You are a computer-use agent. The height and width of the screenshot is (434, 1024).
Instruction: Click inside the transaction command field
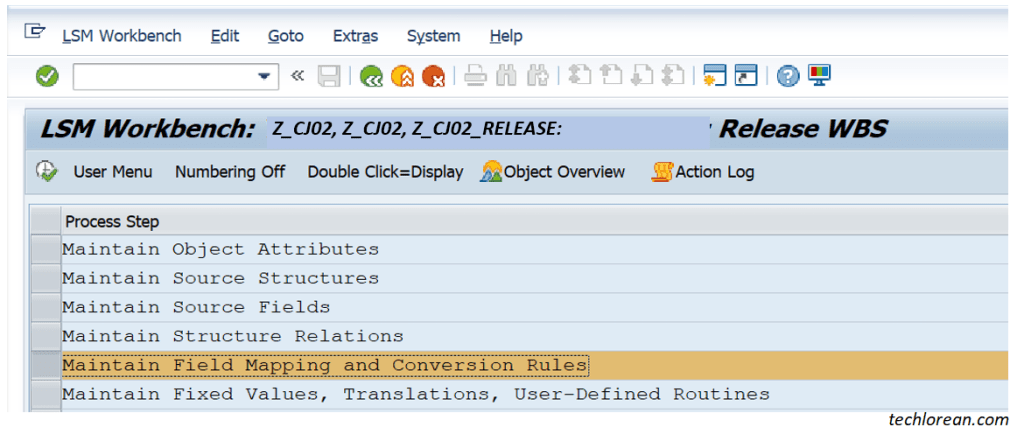tap(165, 77)
